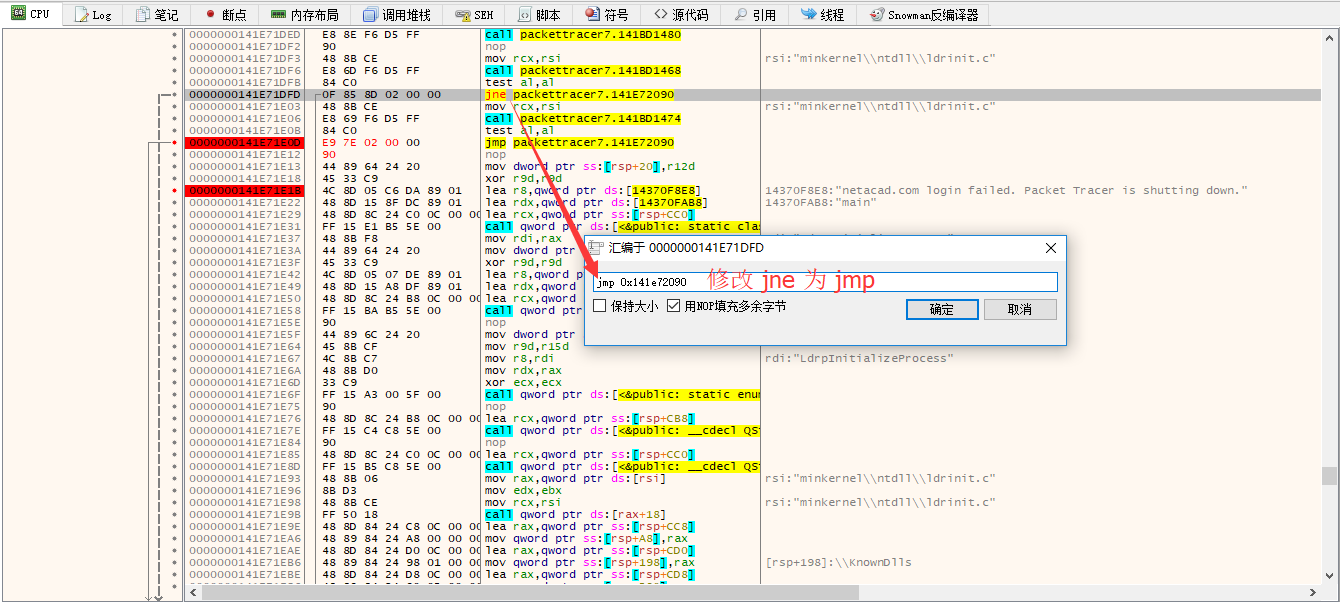Open the SEH tab
The height and width of the screenshot is (602, 1340).
474,15
